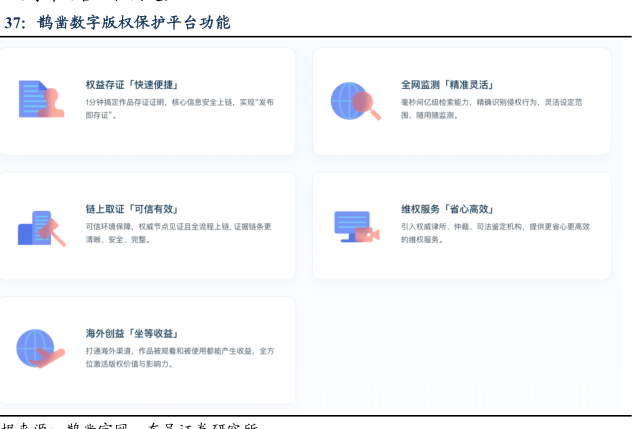
Task: Click the 全网监测 globe magnifier icon
Action: click(x=355, y=100)
